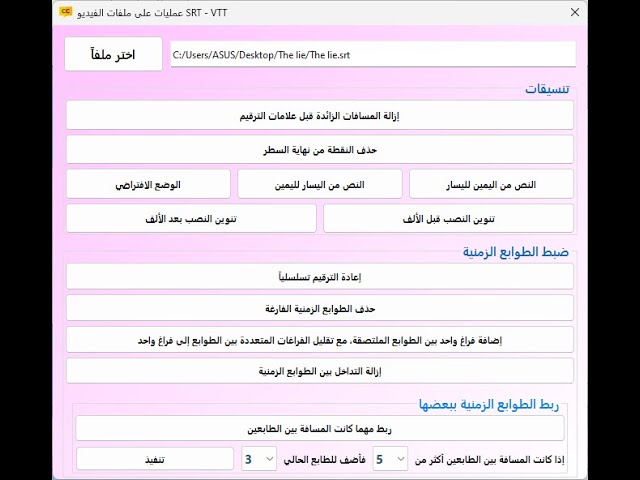Run إعادة الترقيم تسلسلياً renumbering button

click(x=320, y=277)
